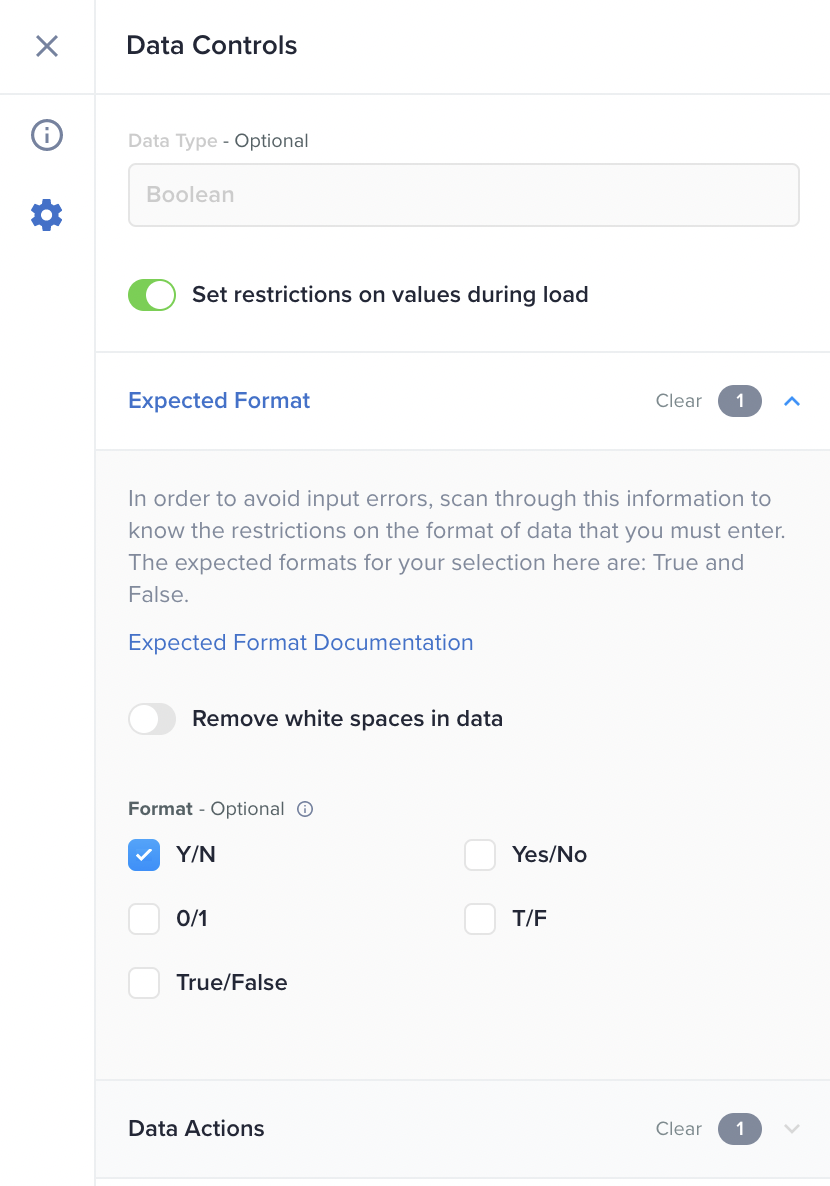The height and width of the screenshot is (1186, 830).
Task: Open the Data Type Boolean dropdown
Action: coord(463,195)
